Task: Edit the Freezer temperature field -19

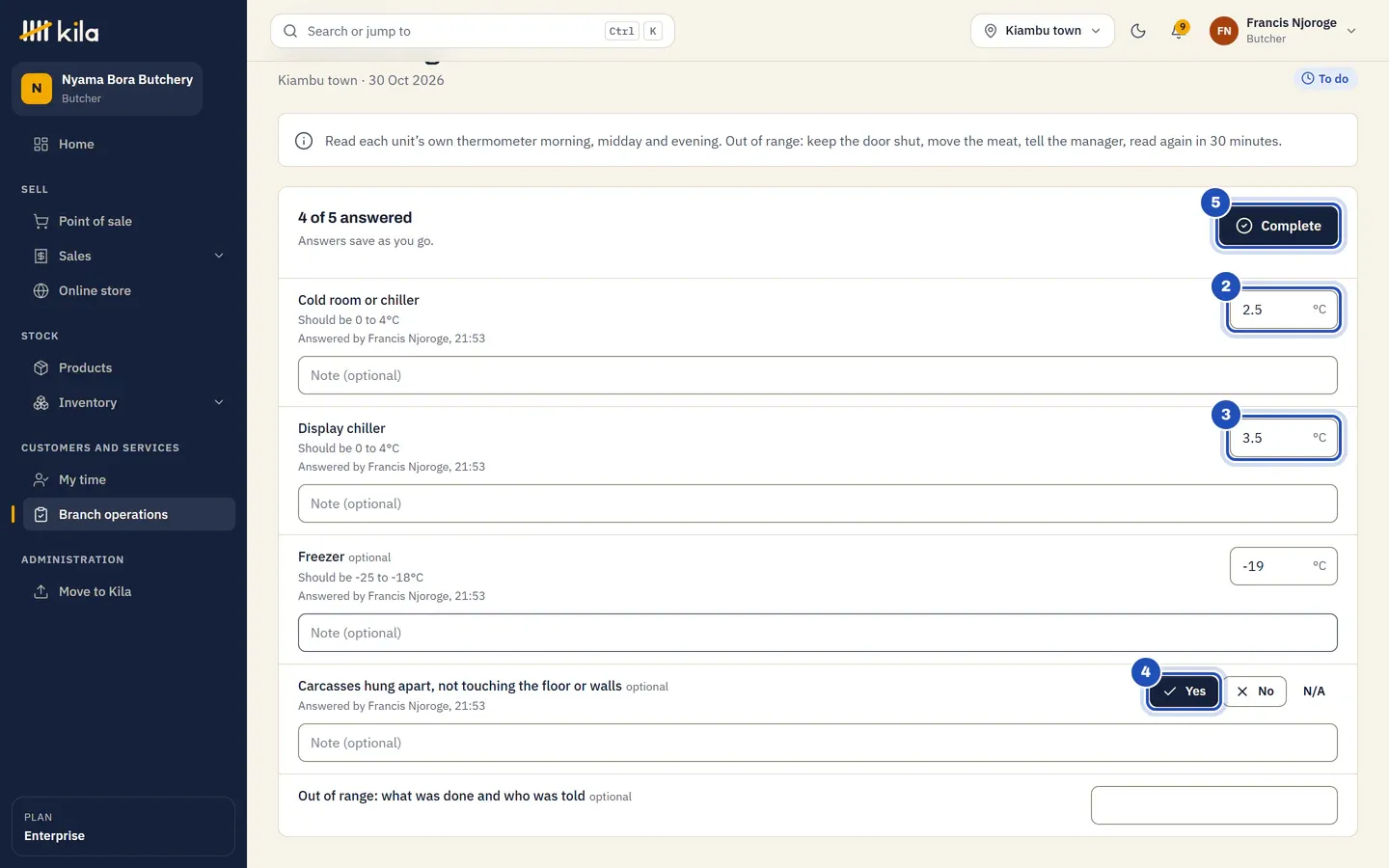Action: point(1284,566)
